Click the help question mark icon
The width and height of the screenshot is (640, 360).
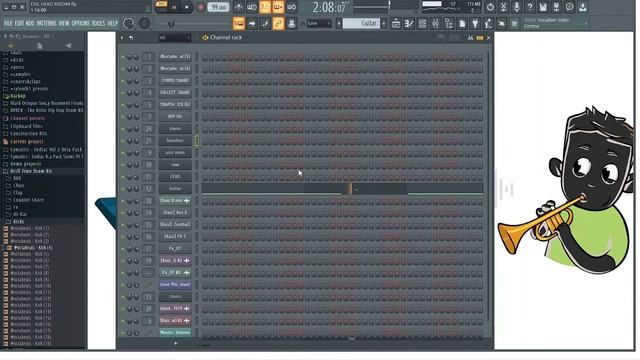(x=529, y=7)
